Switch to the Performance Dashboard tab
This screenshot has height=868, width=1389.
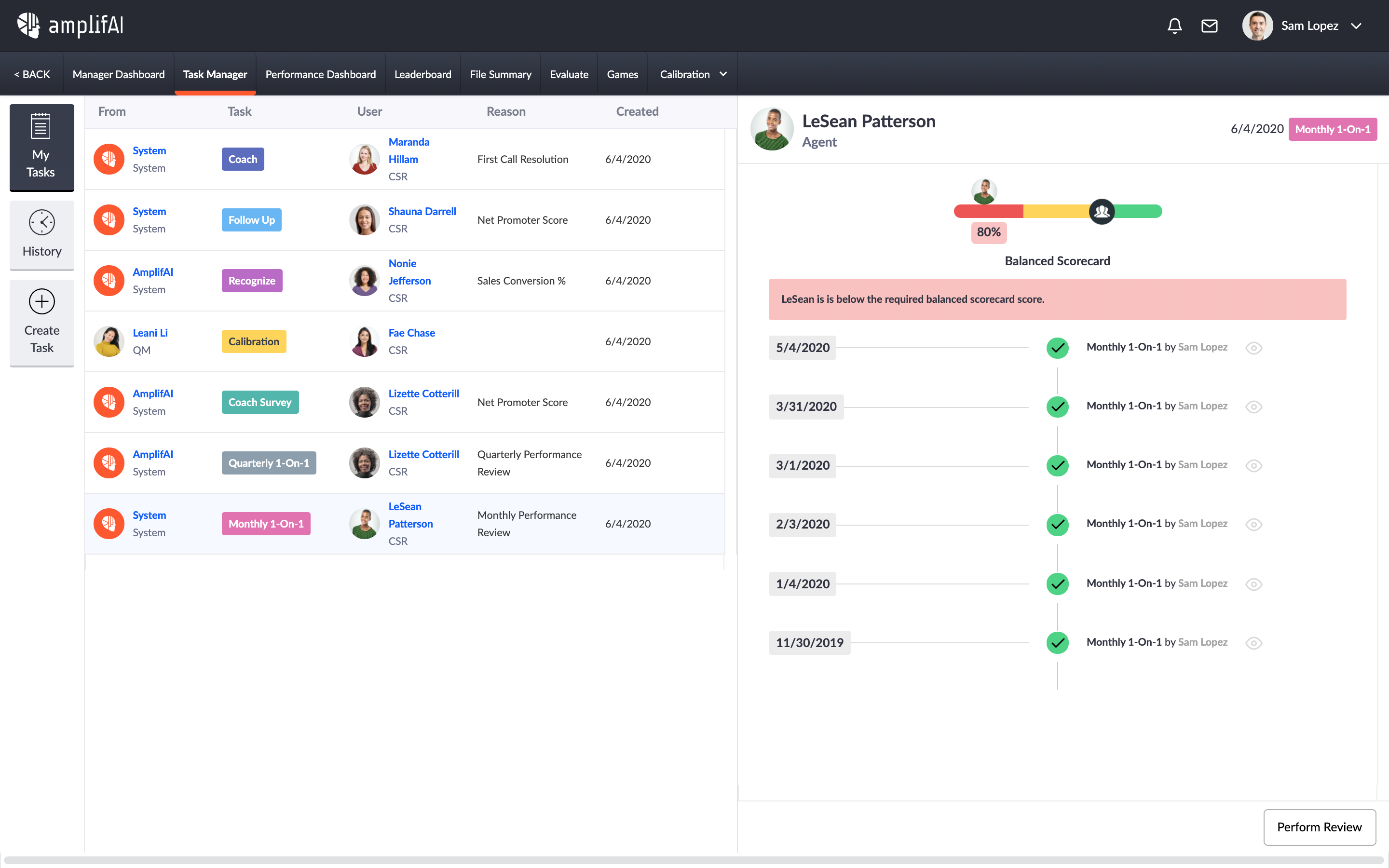(x=320, y=74)
